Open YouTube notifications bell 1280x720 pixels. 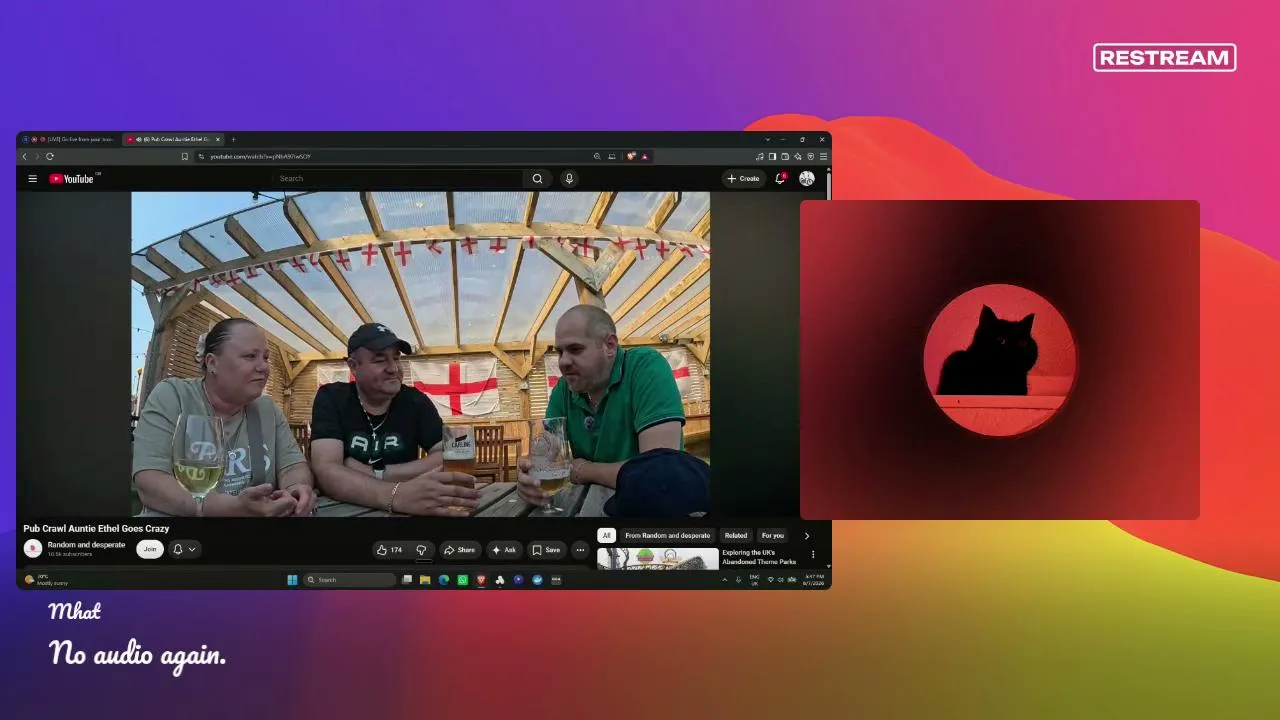coord(780,179)
